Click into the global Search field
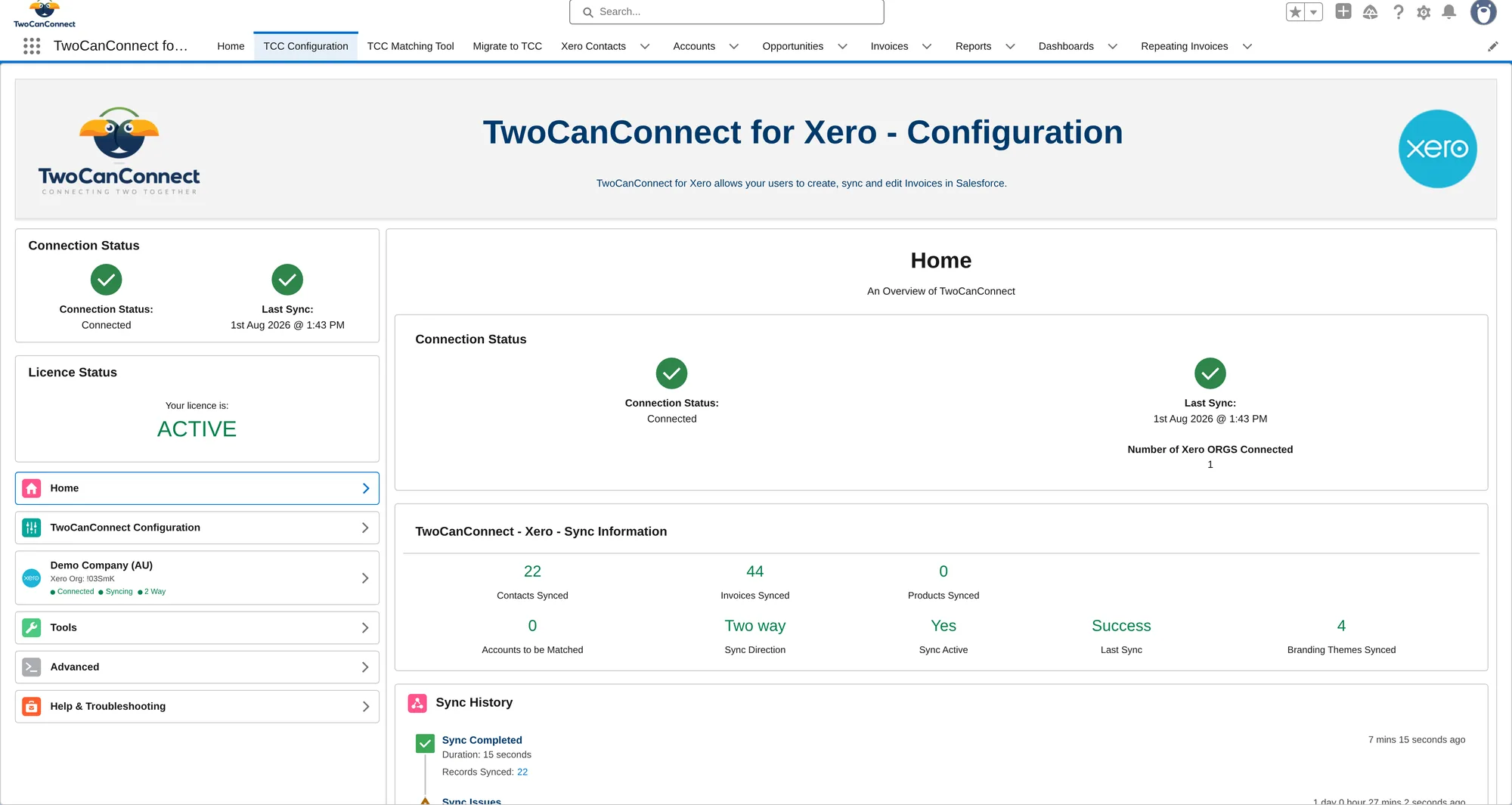This screenshot has height=805, width=1512. click(x=727, y=12)
